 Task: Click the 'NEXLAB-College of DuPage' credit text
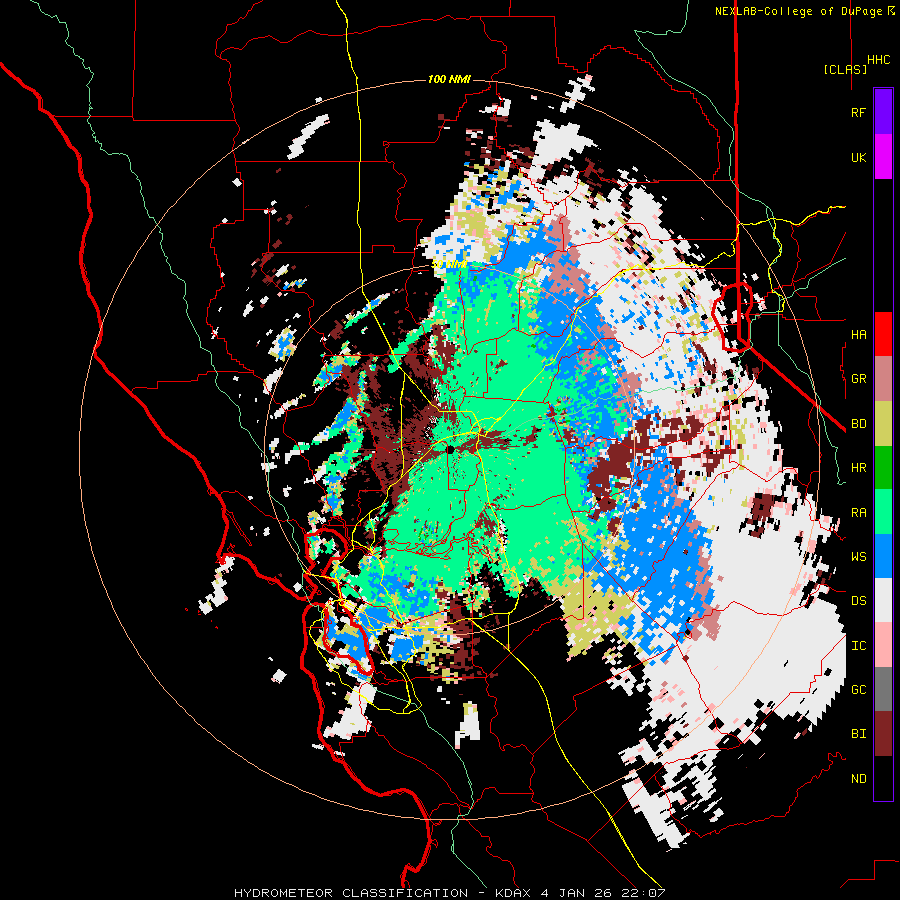[x=798, y=11]
